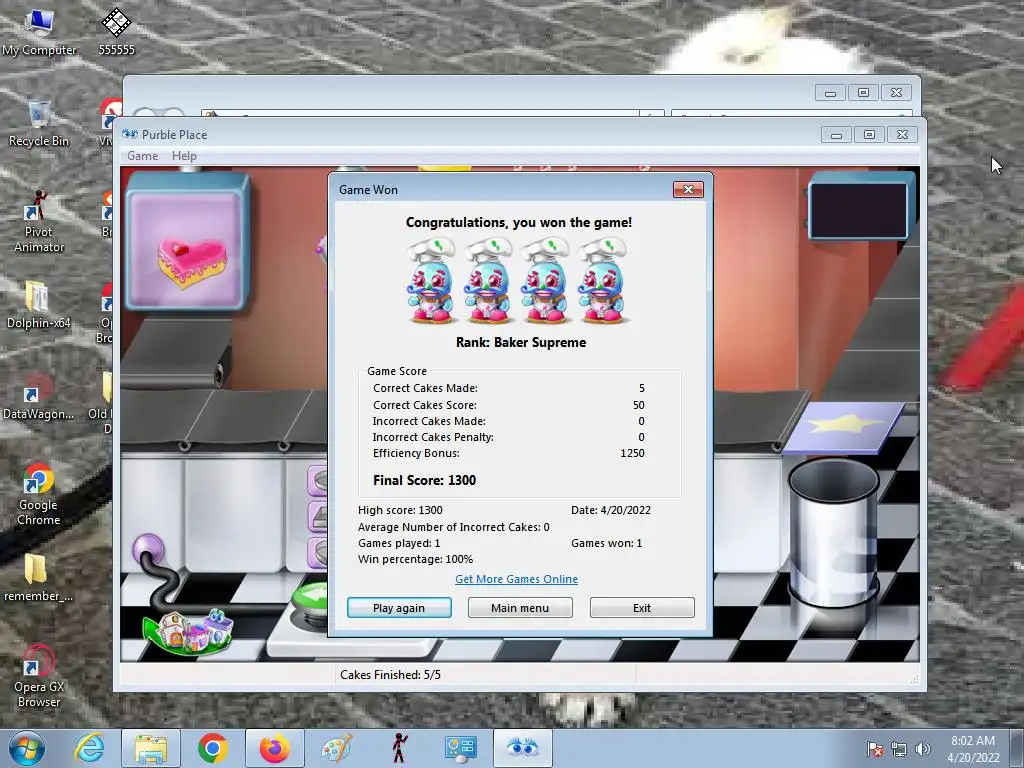
Task: Open Pivot Animator taskbar icon
Action: pos(399,748)
